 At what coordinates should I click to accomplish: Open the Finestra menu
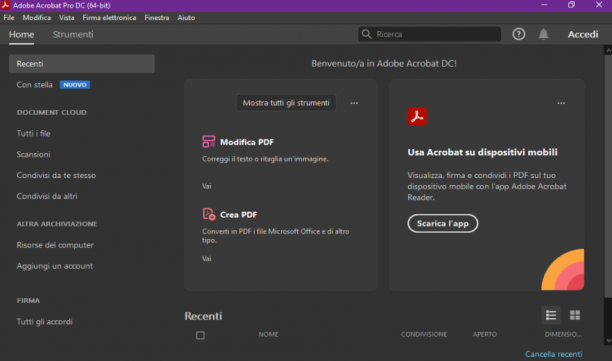tap(157, 18)
